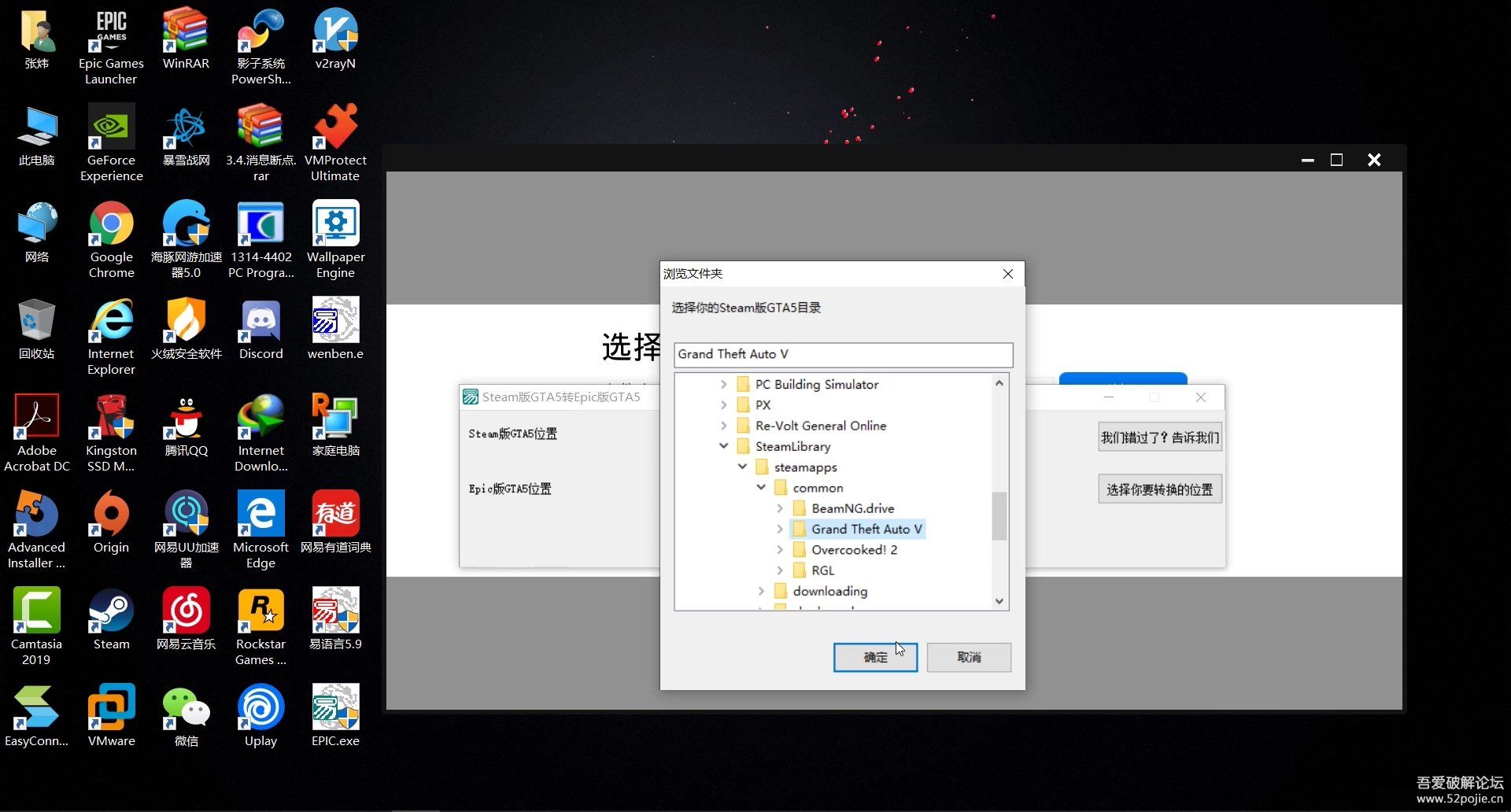Open the 微信 desktop icon
The image size is (1511, 812).
(x=186, y=716)
